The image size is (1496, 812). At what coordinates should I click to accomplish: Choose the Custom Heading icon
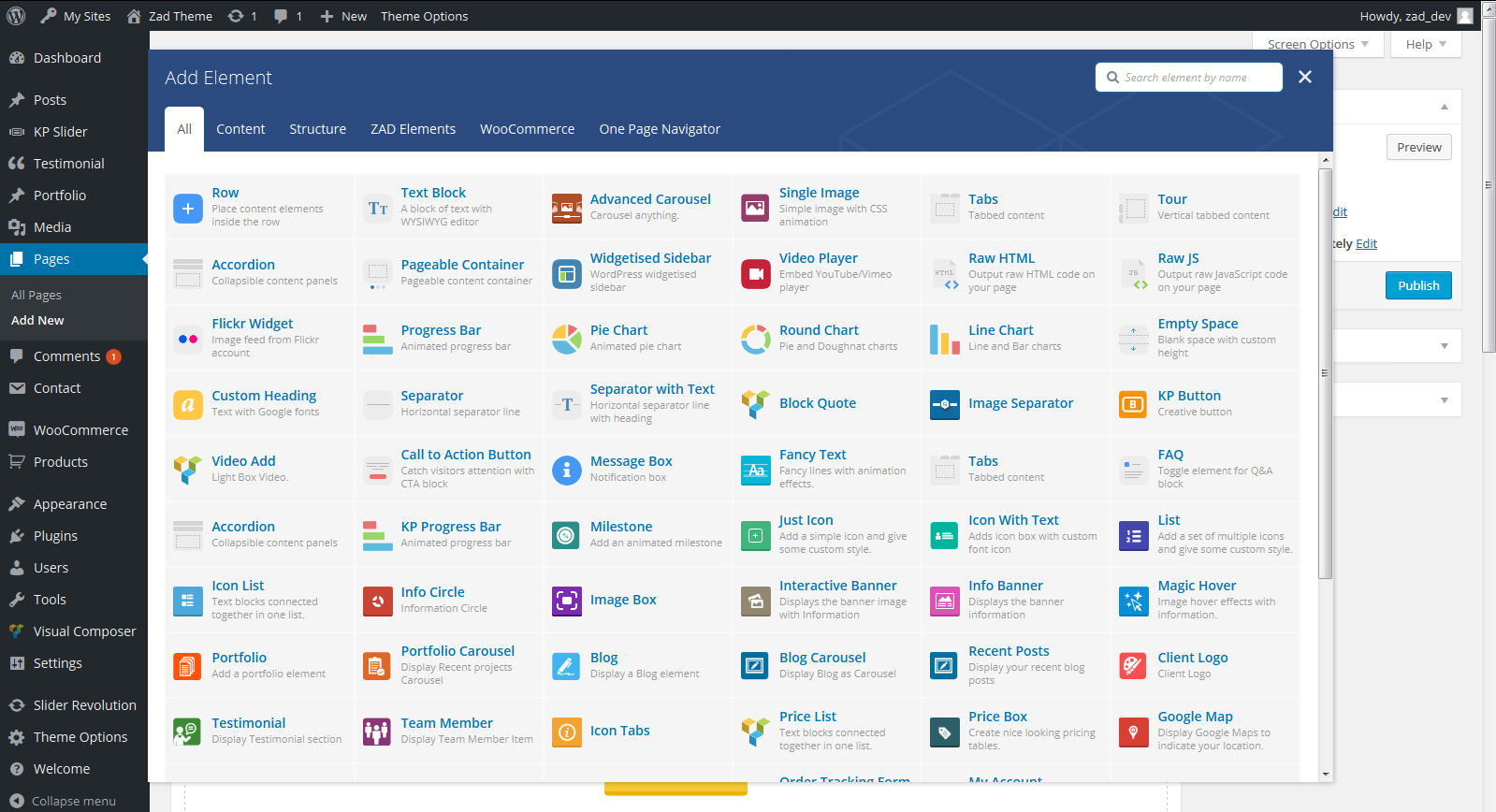click(188, 404)
